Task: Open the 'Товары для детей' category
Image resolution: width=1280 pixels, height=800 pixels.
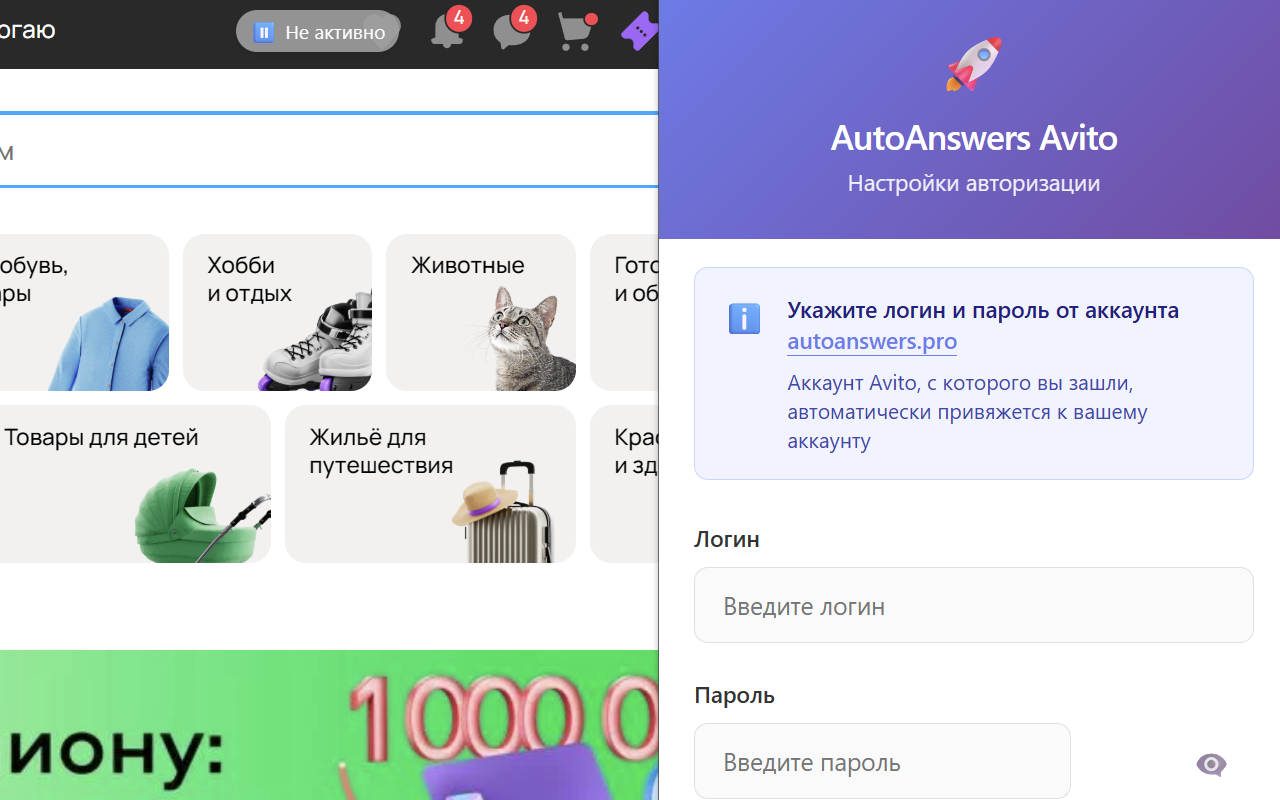Action: (135, 484)
